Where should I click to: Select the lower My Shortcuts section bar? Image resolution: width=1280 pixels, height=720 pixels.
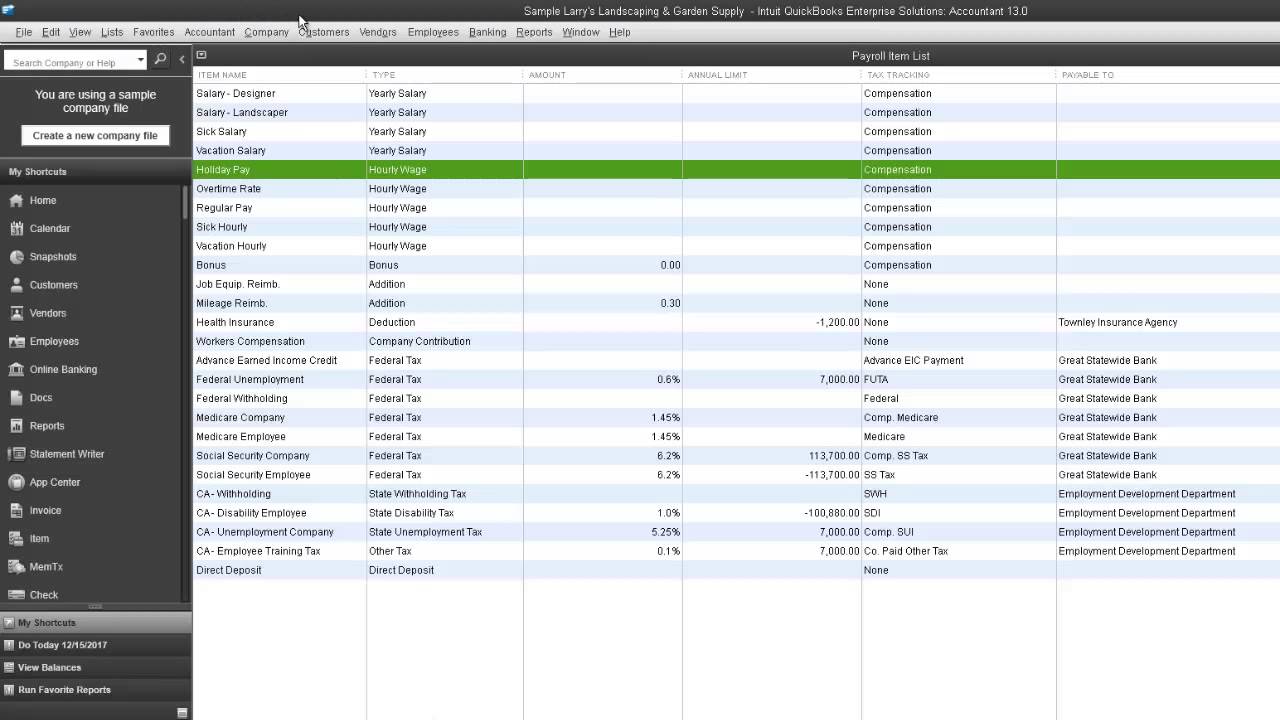point(96,622)
